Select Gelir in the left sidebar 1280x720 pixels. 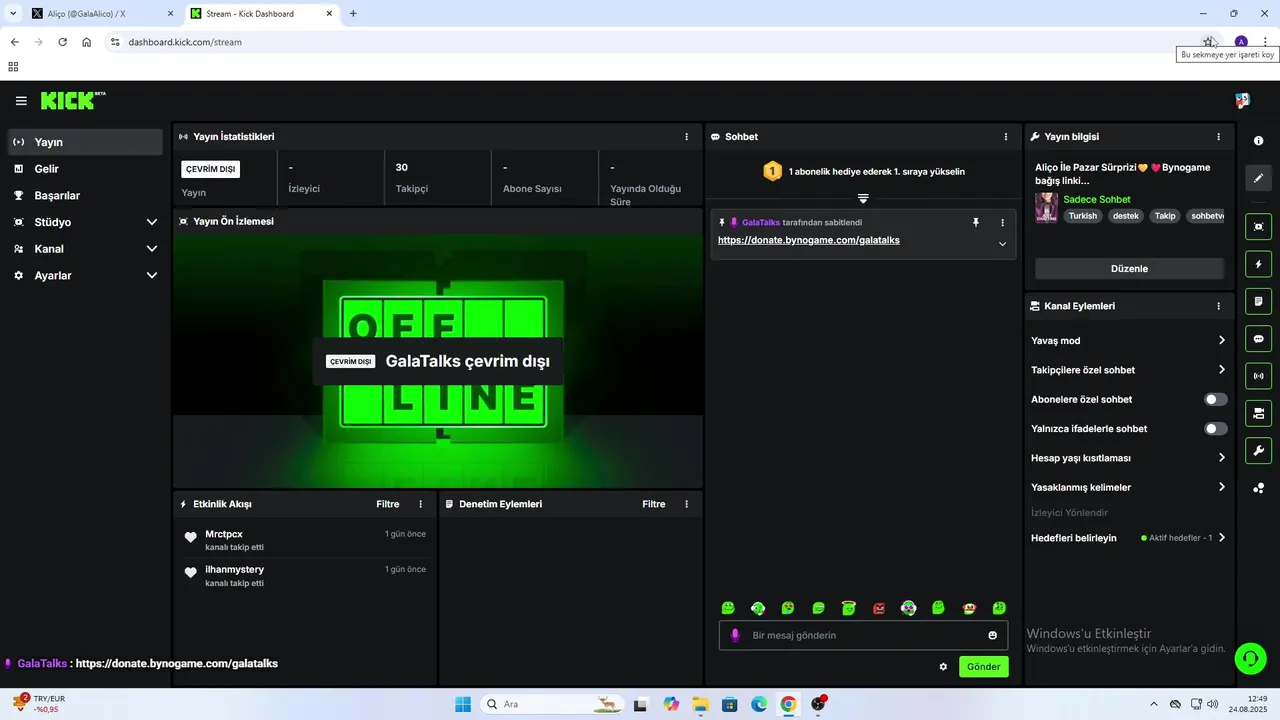85,169
